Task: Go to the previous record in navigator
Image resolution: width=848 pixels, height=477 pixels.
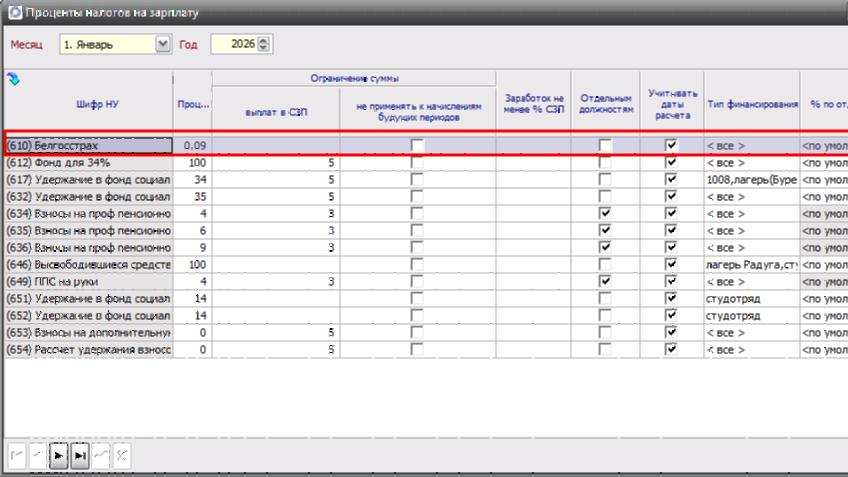Action: pos(39,453)
